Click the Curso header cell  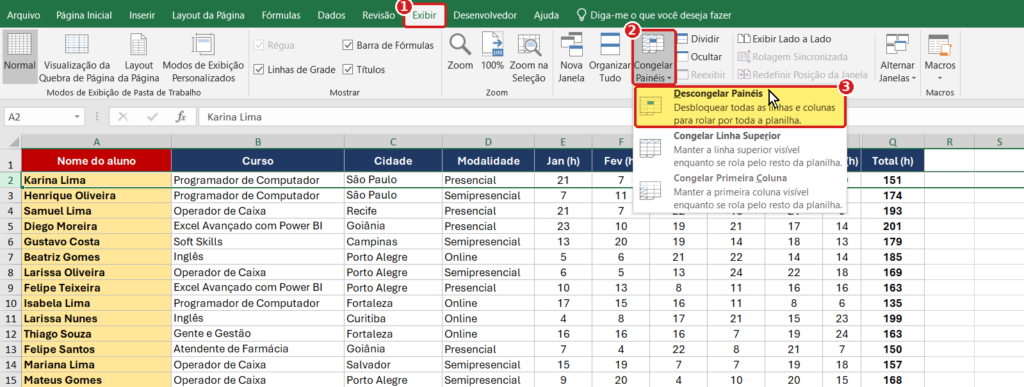[x=257, y=161]
